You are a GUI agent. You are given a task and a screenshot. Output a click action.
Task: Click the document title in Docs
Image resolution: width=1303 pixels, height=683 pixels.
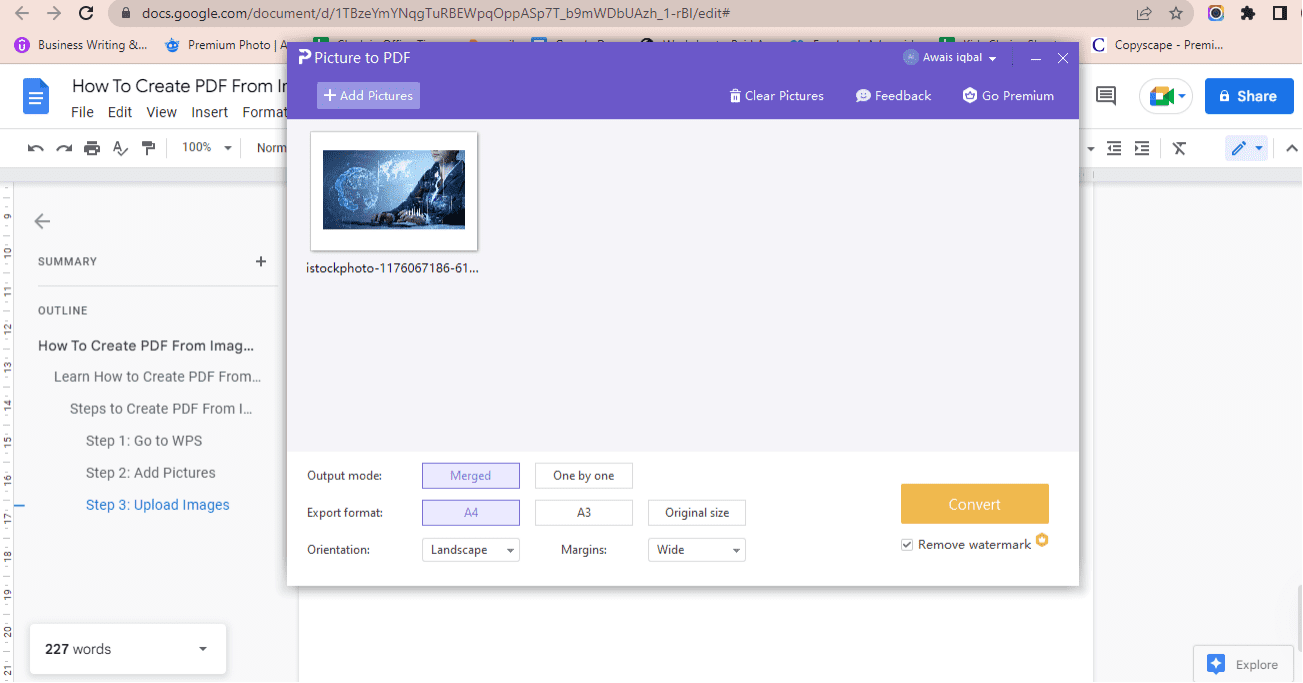[179, 86]
